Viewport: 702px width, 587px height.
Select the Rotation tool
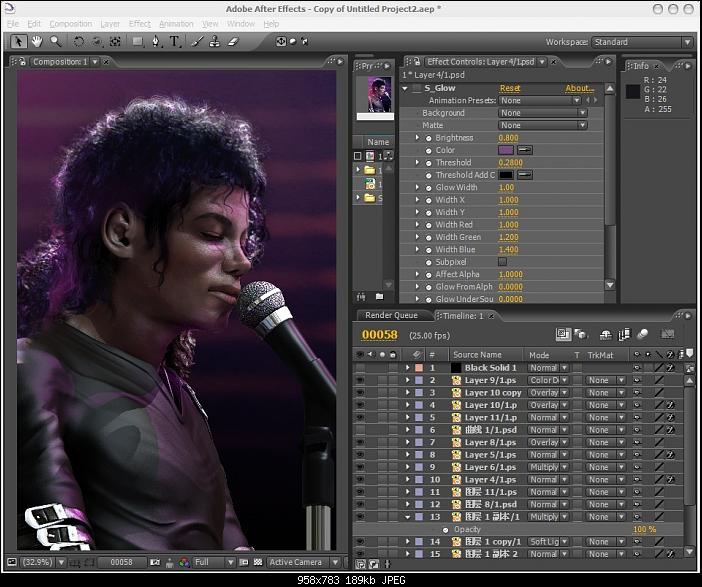point(79,42)
